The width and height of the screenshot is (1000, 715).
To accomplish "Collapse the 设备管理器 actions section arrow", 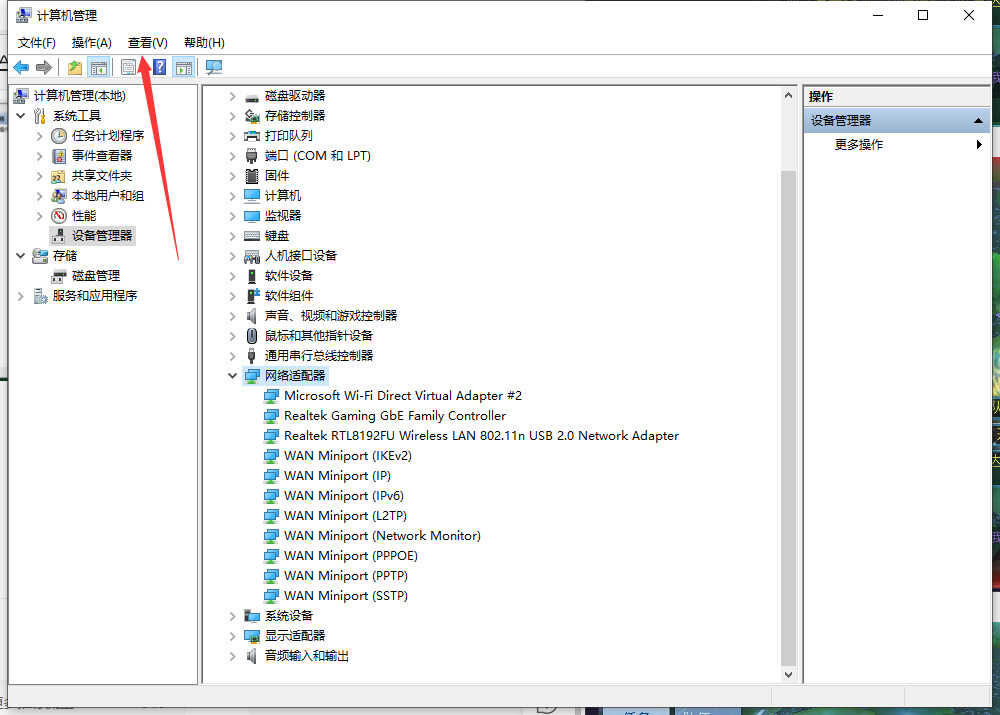I will point(978,121).
